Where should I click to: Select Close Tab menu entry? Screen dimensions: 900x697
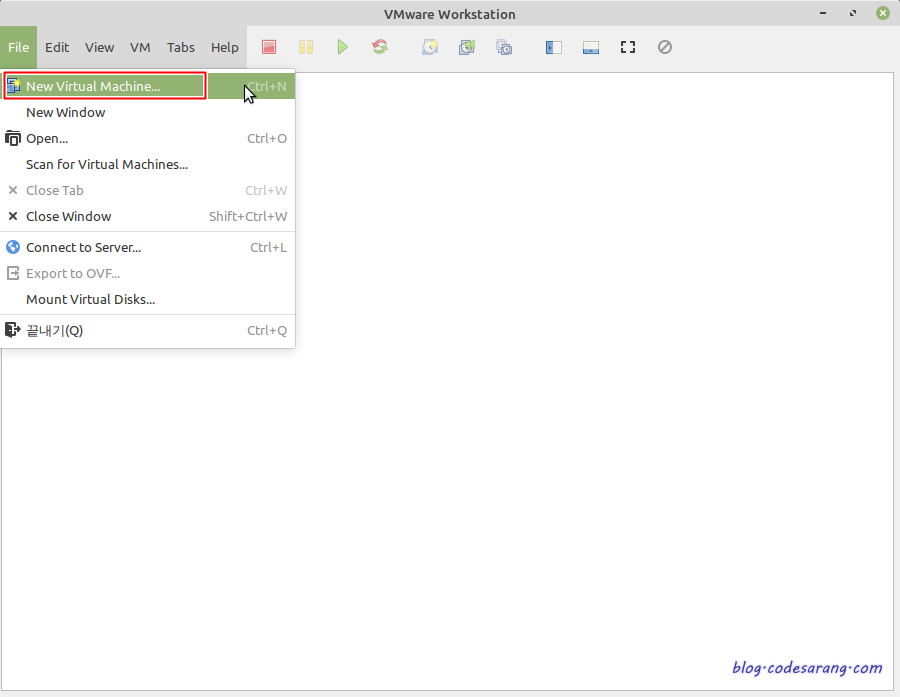pos(148,190)
